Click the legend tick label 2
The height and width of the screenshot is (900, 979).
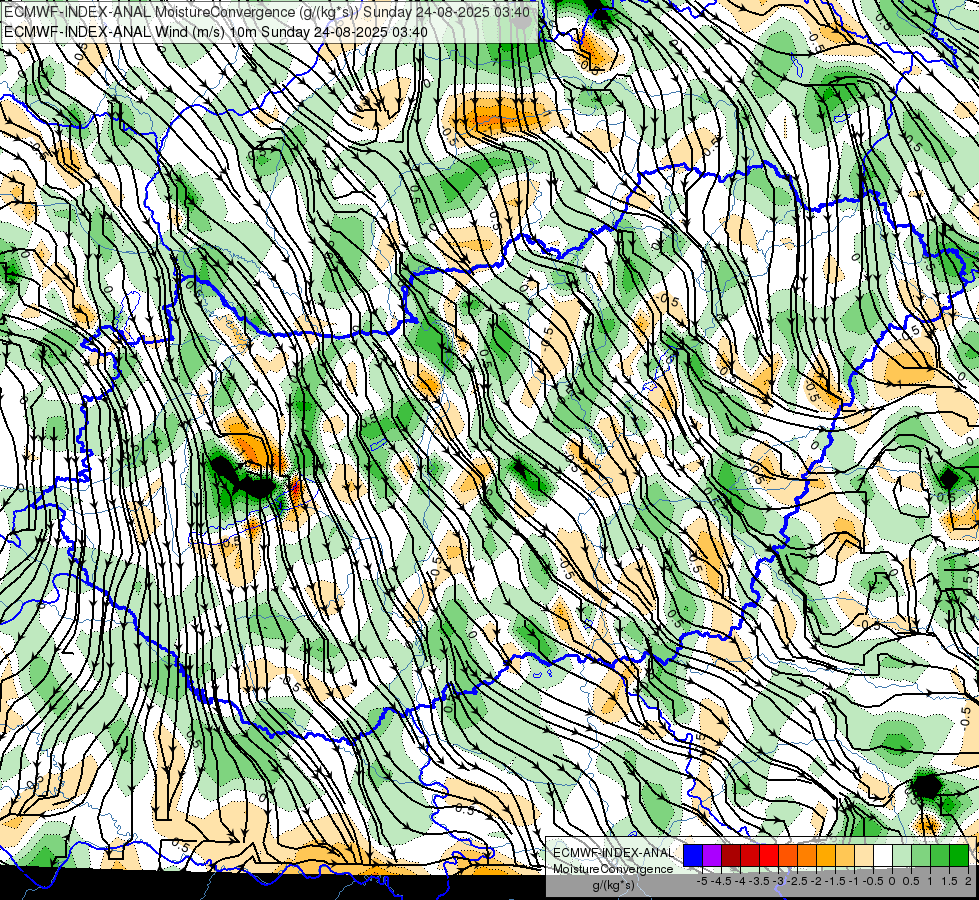(x=968, y=881)
